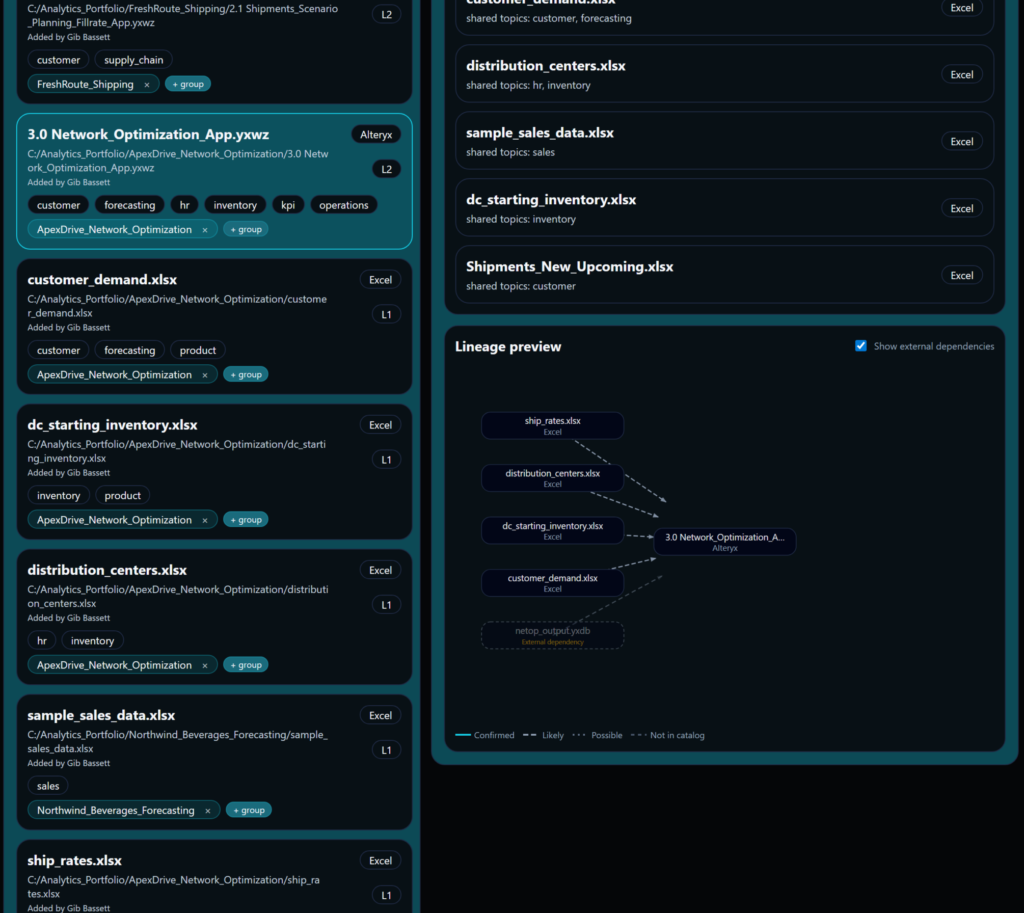This screenshot has width=1024, height=913.
Task: Add group to sample_sales_data.xlsx card
Action: [x=249, y=810]
